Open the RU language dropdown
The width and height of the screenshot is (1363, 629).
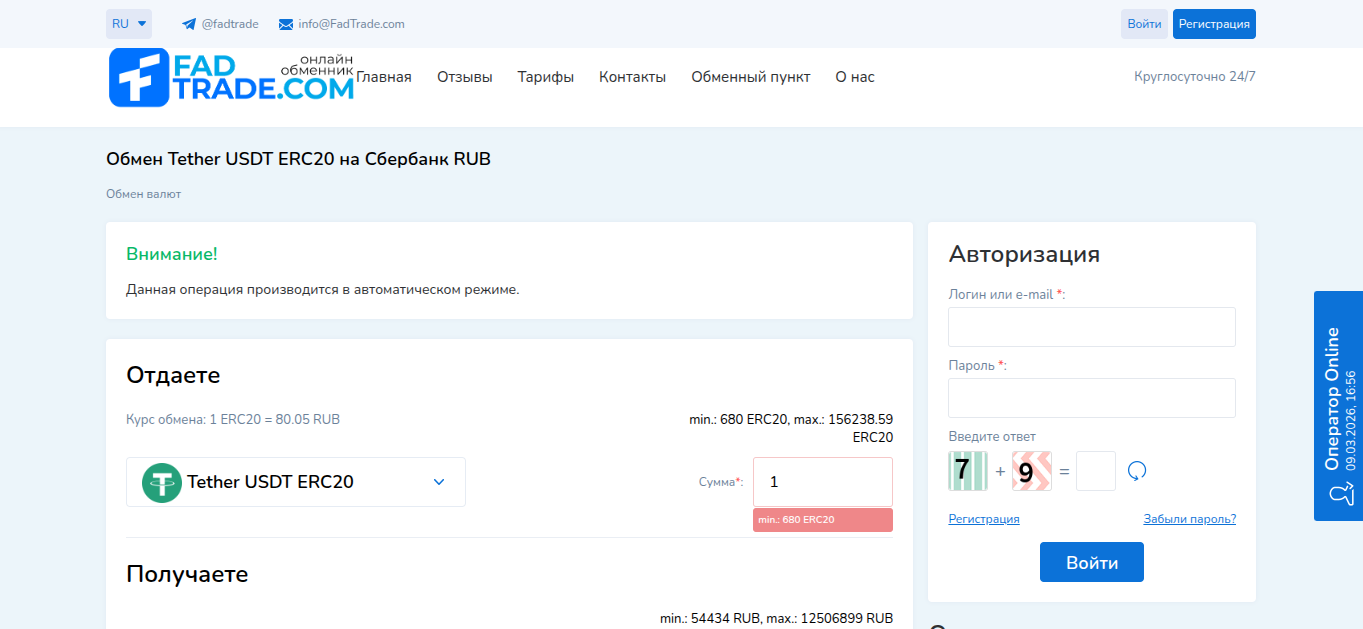pos(128,23)
